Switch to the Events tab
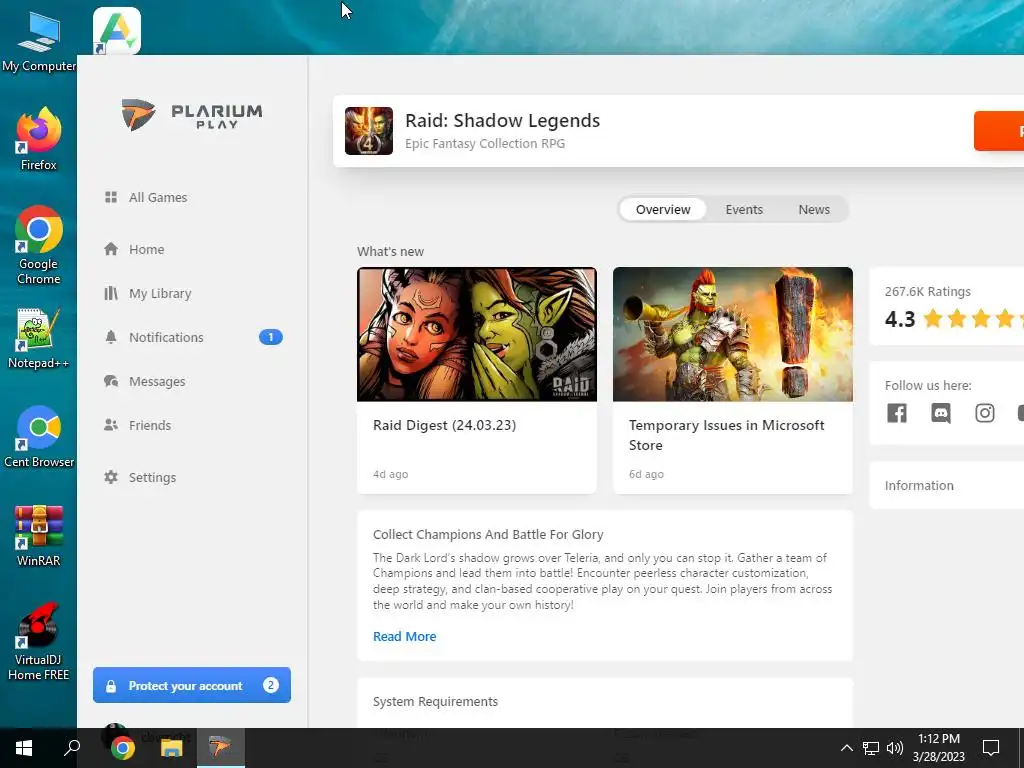This screenshot has width=1024, height=768. (744, 210)
